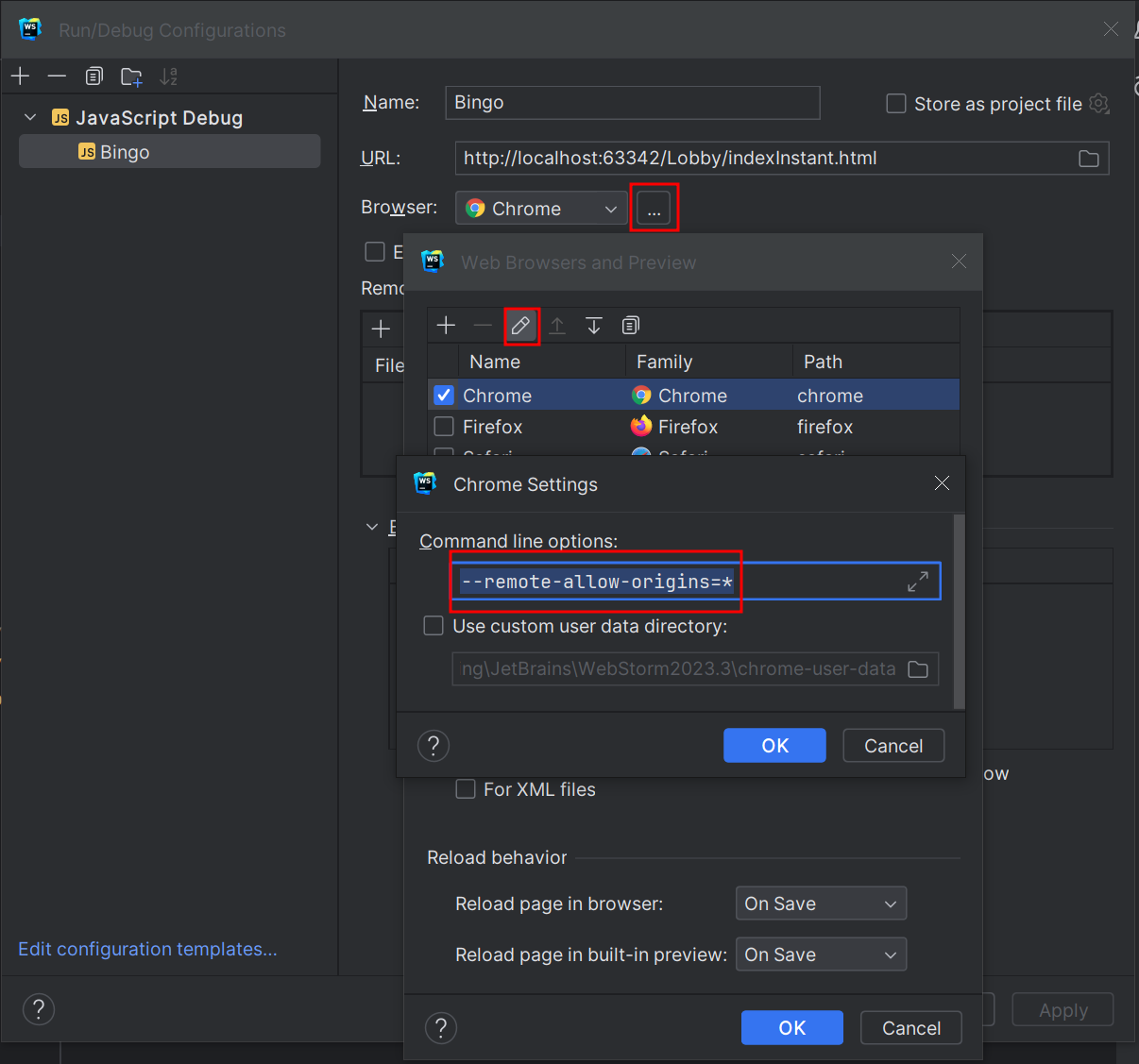Move selected browser down

point(594,326)
